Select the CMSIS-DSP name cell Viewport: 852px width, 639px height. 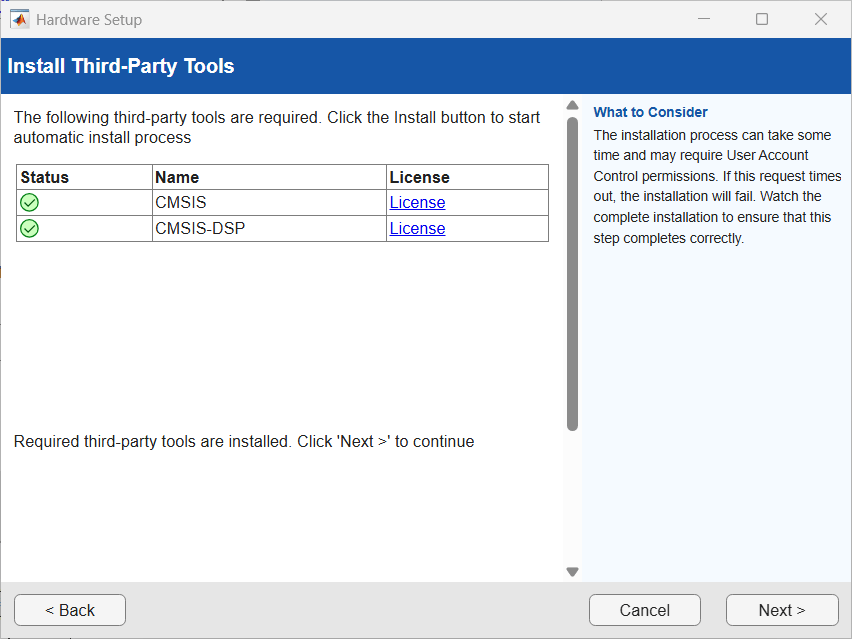pyautogui.click(x=269, y=229)
